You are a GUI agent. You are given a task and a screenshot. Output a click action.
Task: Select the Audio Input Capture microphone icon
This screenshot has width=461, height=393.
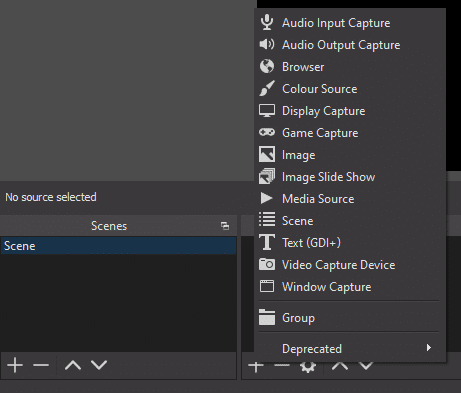pos(267,23)
